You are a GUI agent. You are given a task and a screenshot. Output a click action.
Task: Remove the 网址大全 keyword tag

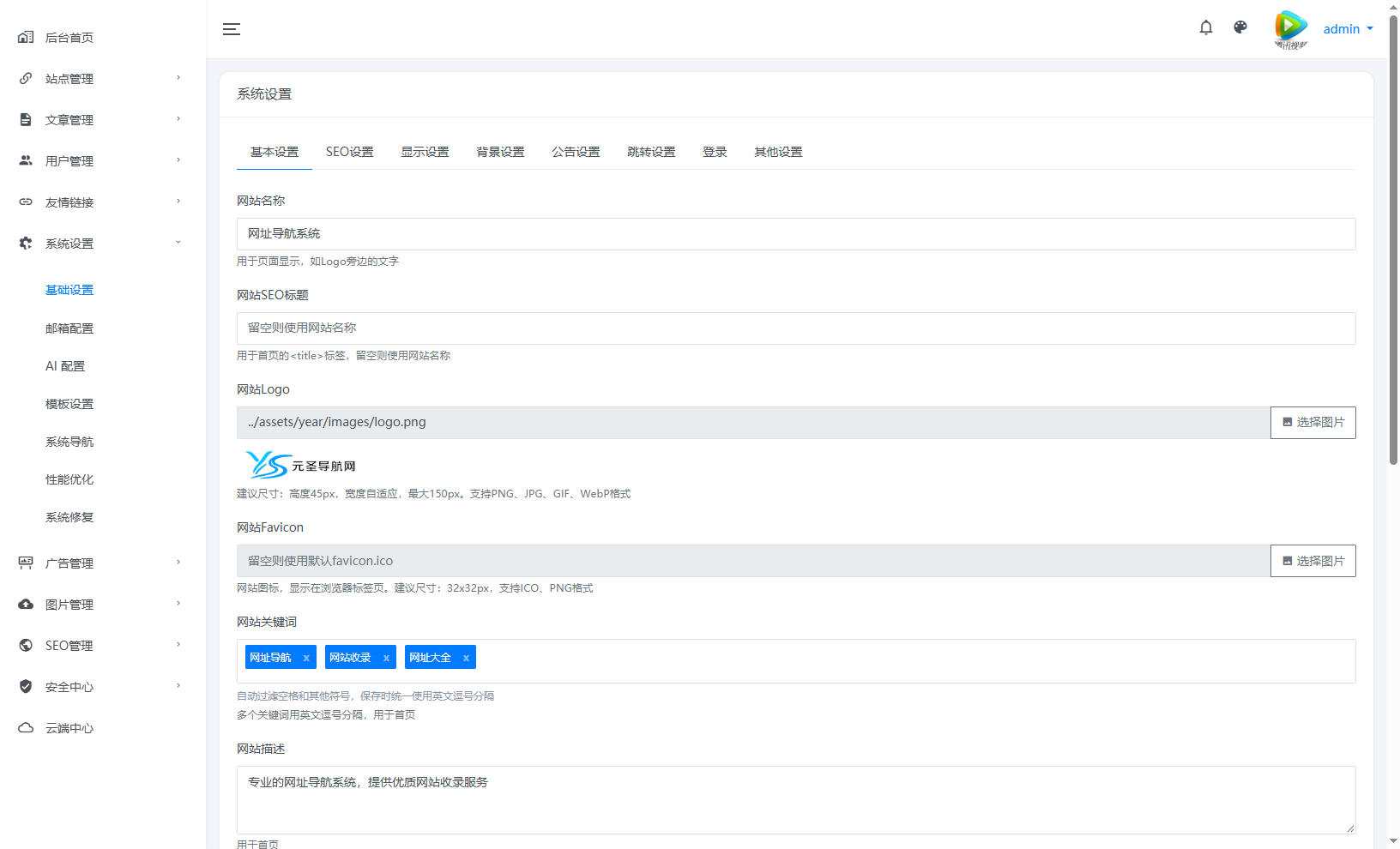(x=466, y=658)
